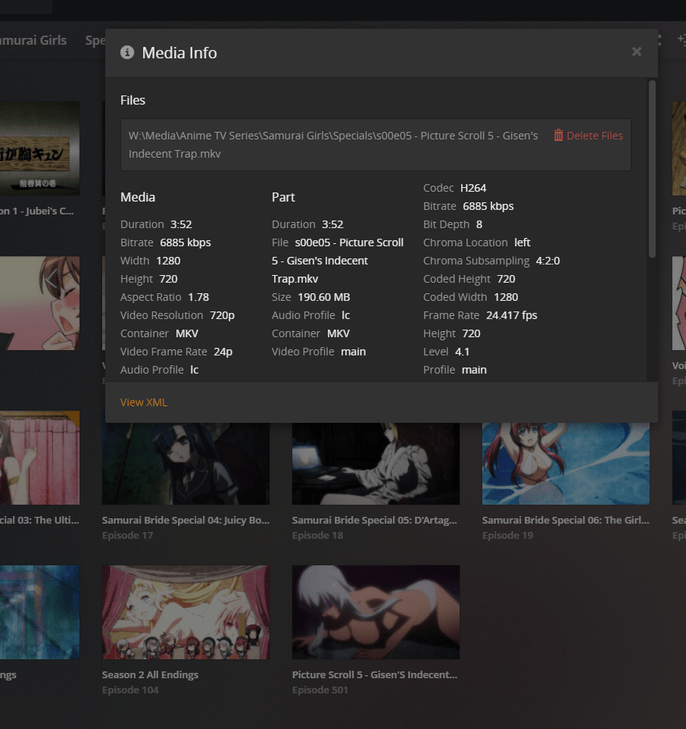Click the Episode 104 label
The height and width of the screenshot is (729, 686).
[130, 690]
